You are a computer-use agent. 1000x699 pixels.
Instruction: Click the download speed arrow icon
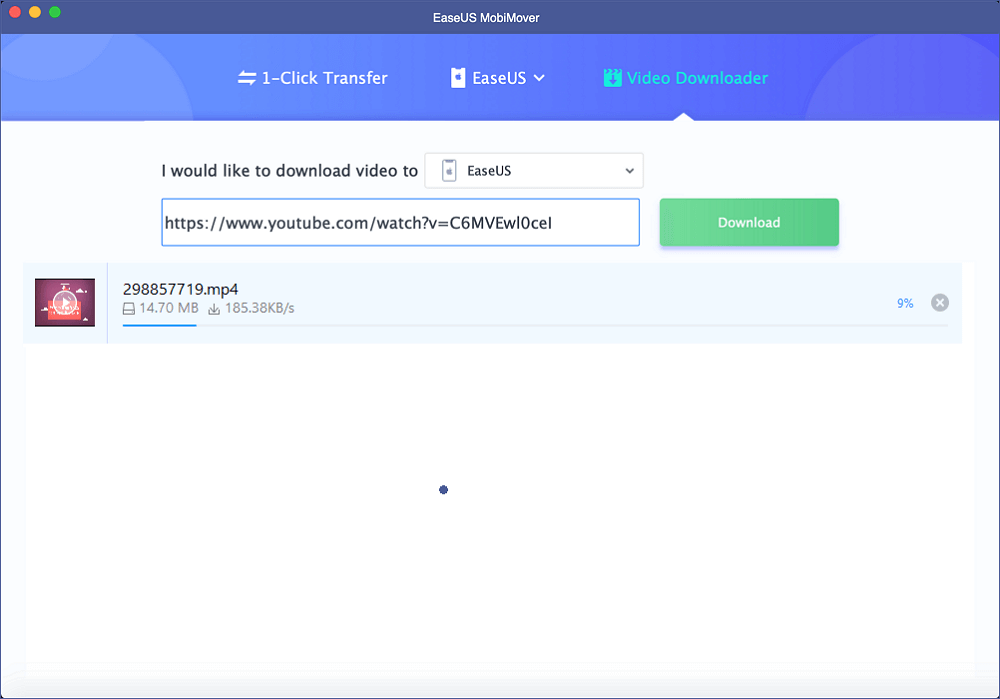(214, 308)
